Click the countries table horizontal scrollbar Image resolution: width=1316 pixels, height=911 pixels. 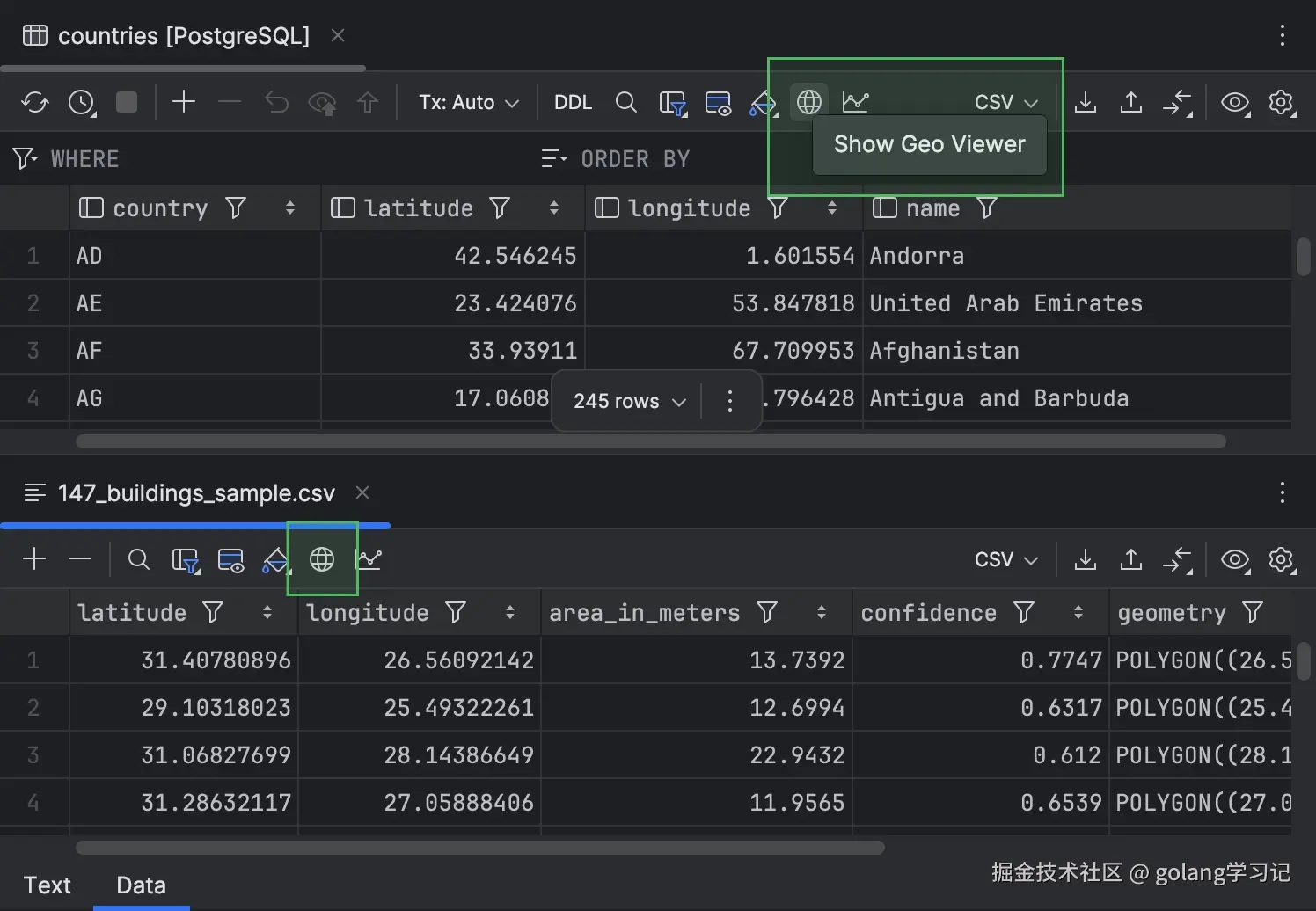(651, 441)
